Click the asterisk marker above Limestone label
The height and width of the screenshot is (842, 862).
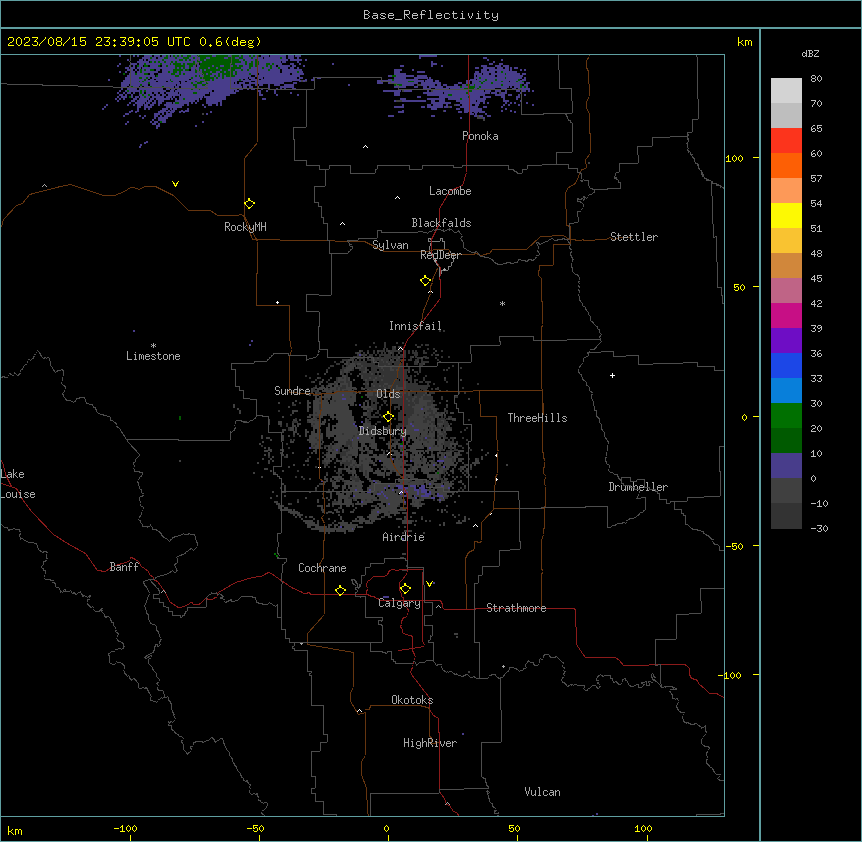pyautogui.click(x=153, y=346)
